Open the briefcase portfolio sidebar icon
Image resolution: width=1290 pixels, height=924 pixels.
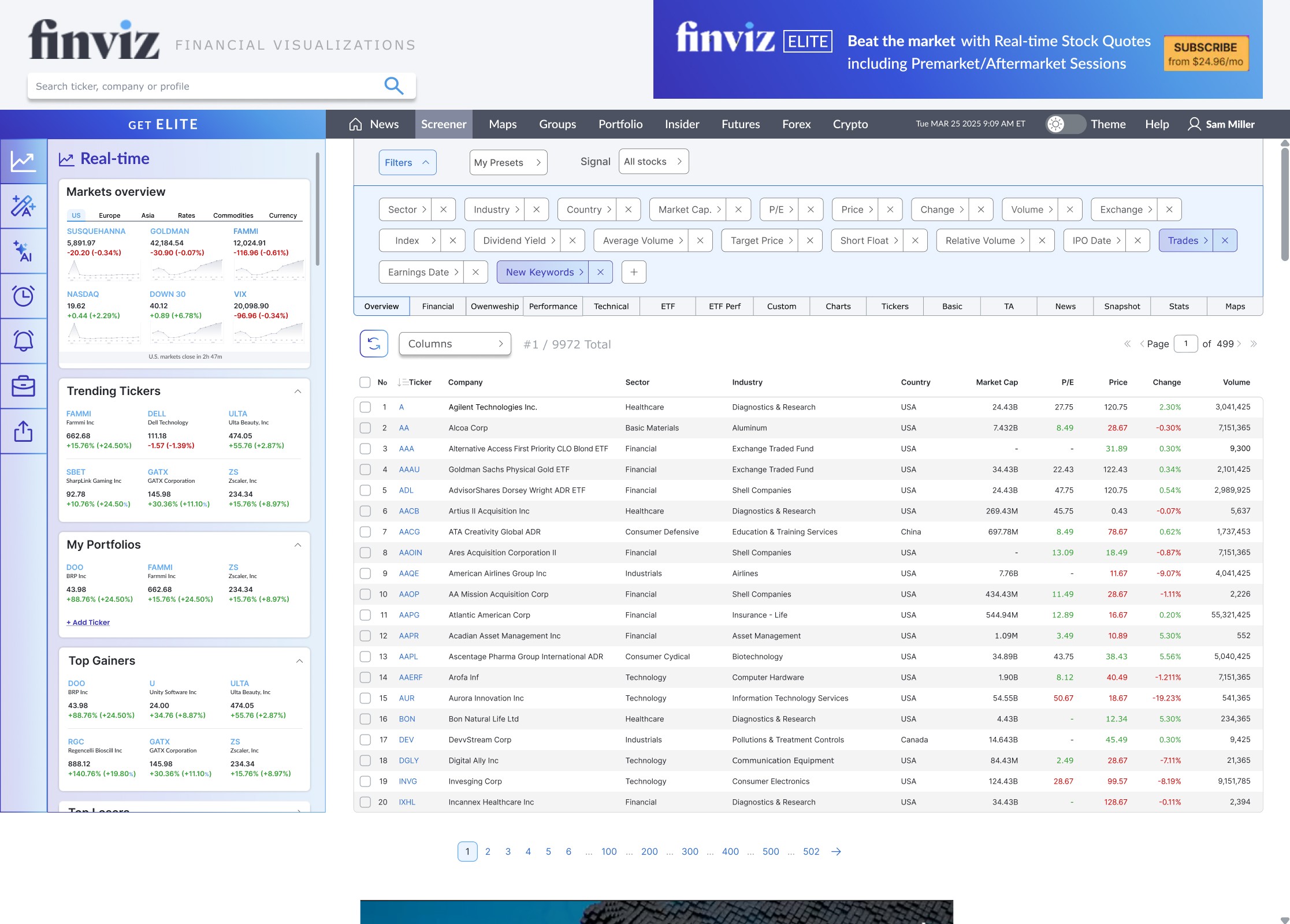point(24,386)
